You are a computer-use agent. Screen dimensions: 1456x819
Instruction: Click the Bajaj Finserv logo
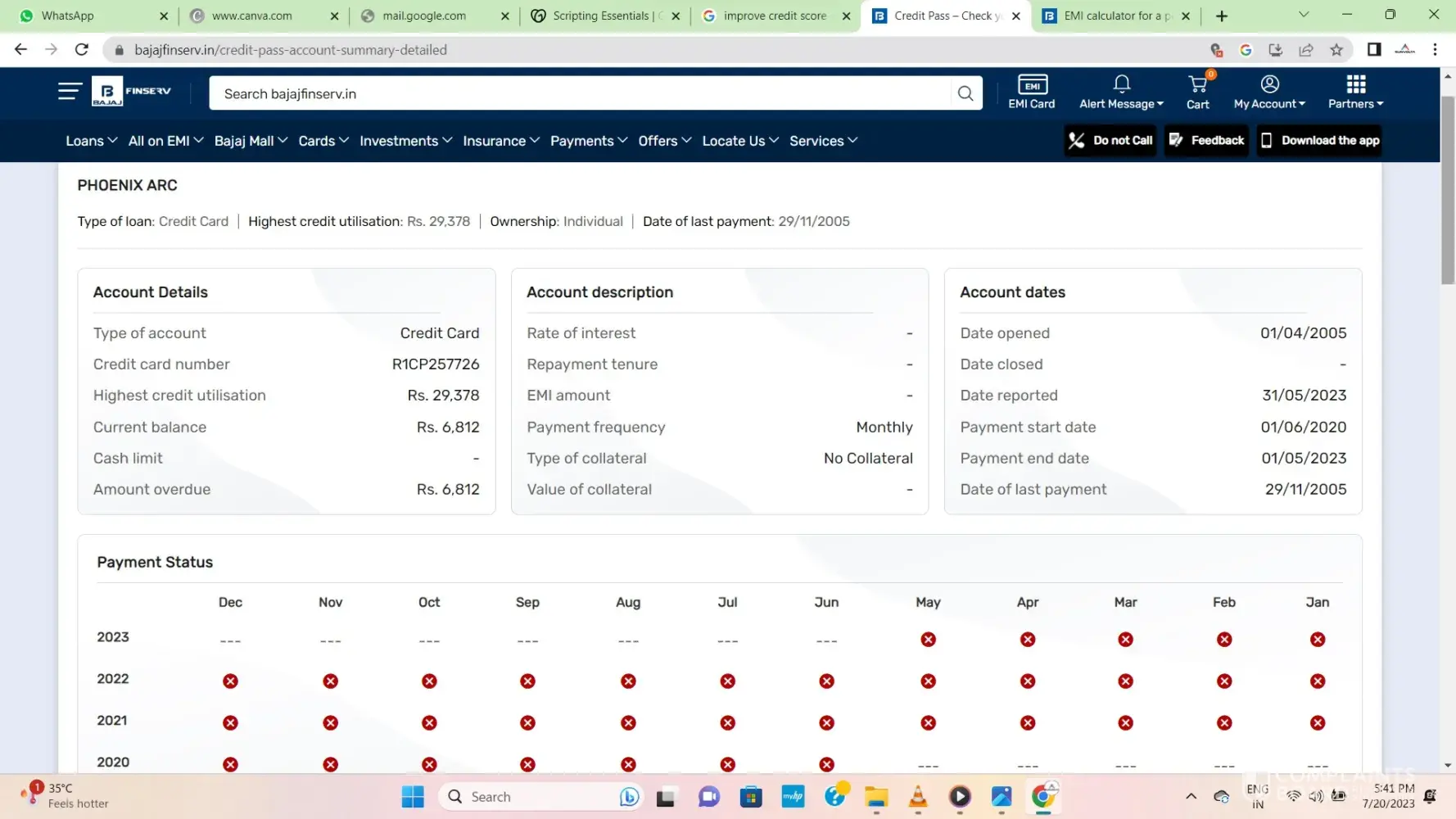click(x=132, y=92)
